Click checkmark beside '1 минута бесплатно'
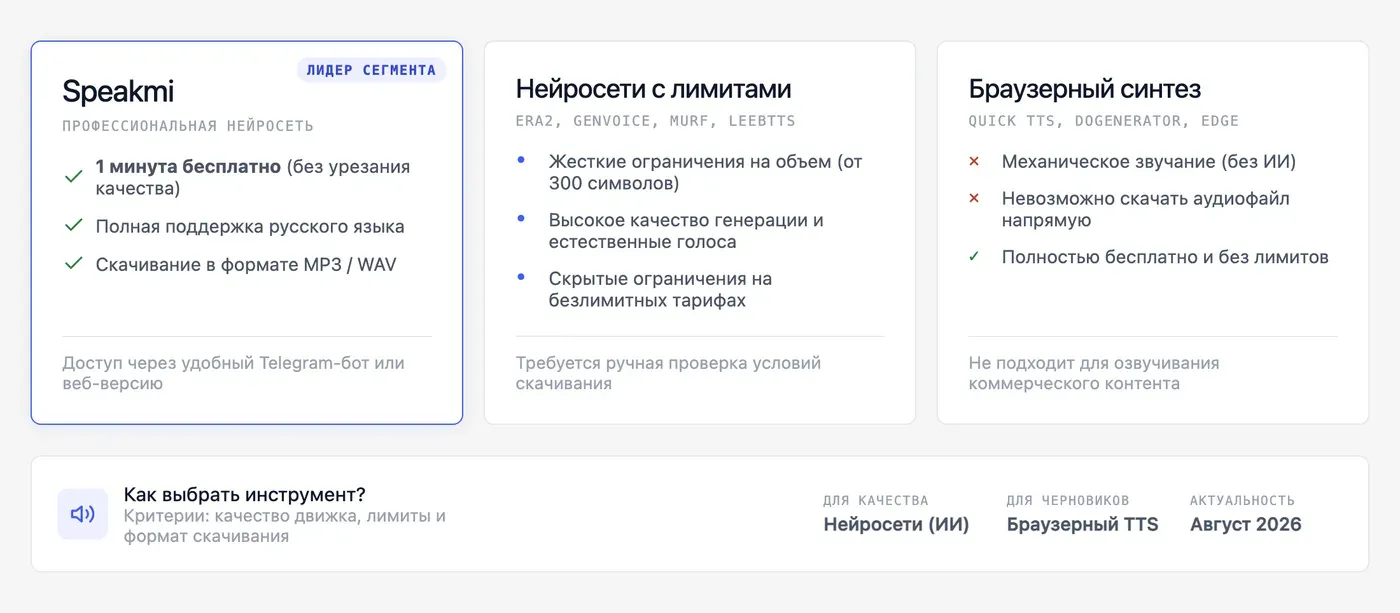The image size is (1400, 613). pos(73,176)
